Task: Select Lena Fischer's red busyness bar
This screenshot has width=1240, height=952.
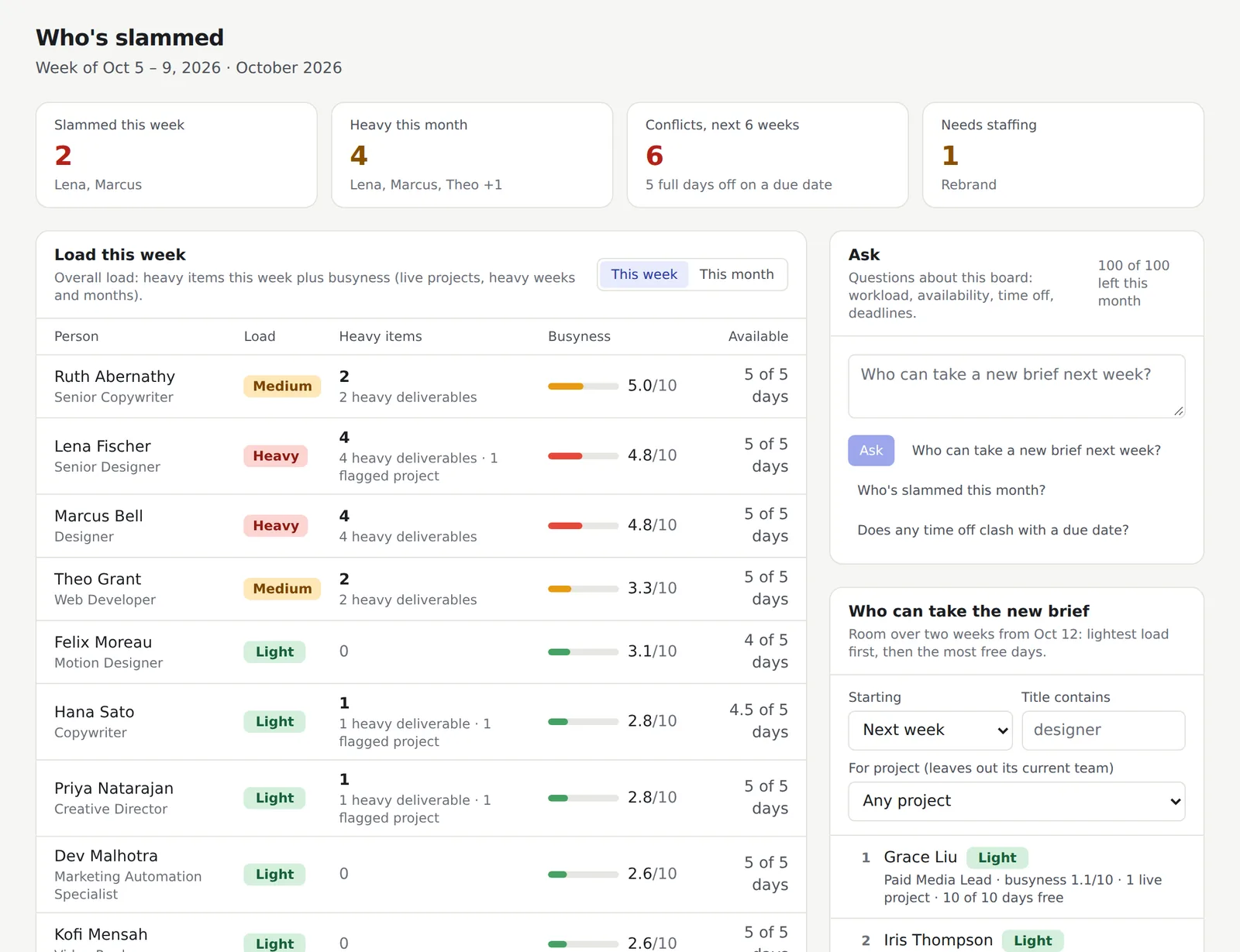Action: point(583,455)
